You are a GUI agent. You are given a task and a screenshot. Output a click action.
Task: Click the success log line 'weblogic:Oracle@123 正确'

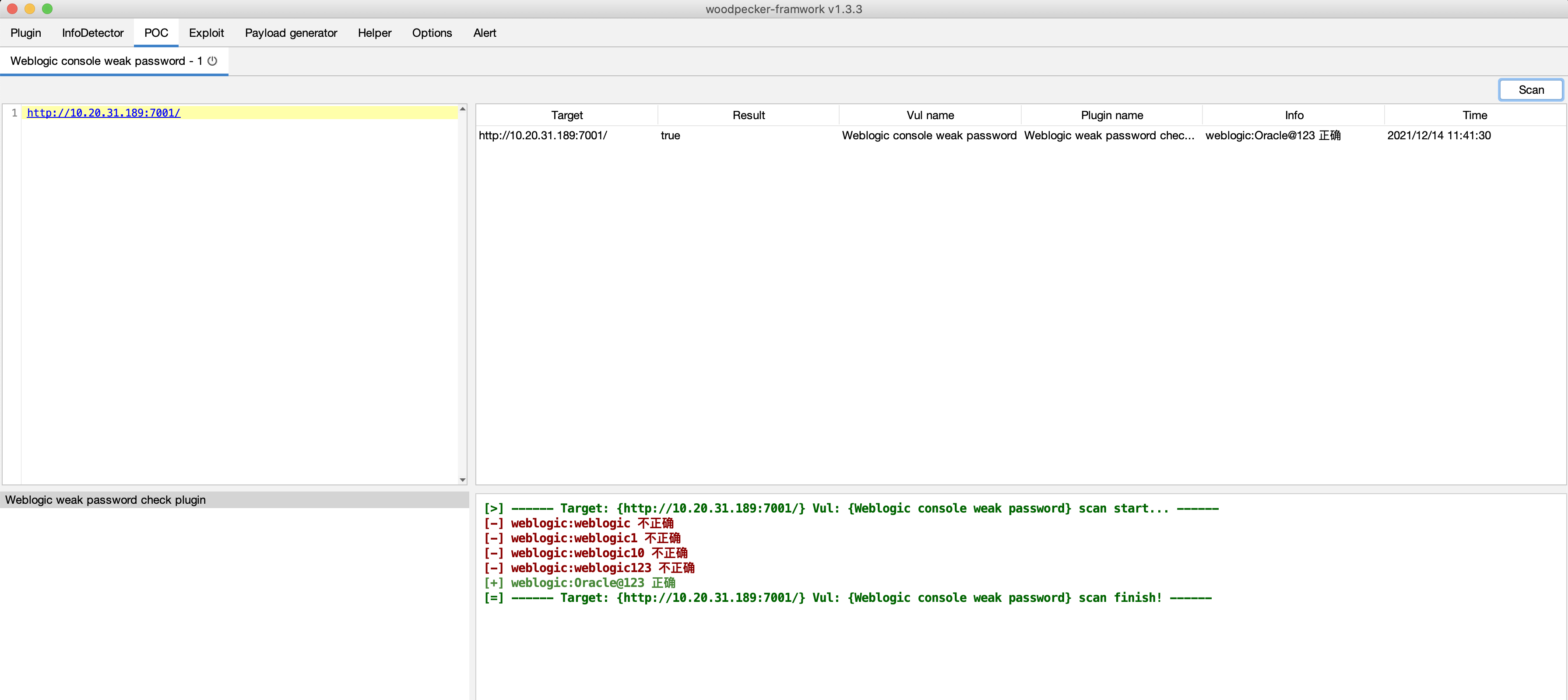(x=580, y=583)
